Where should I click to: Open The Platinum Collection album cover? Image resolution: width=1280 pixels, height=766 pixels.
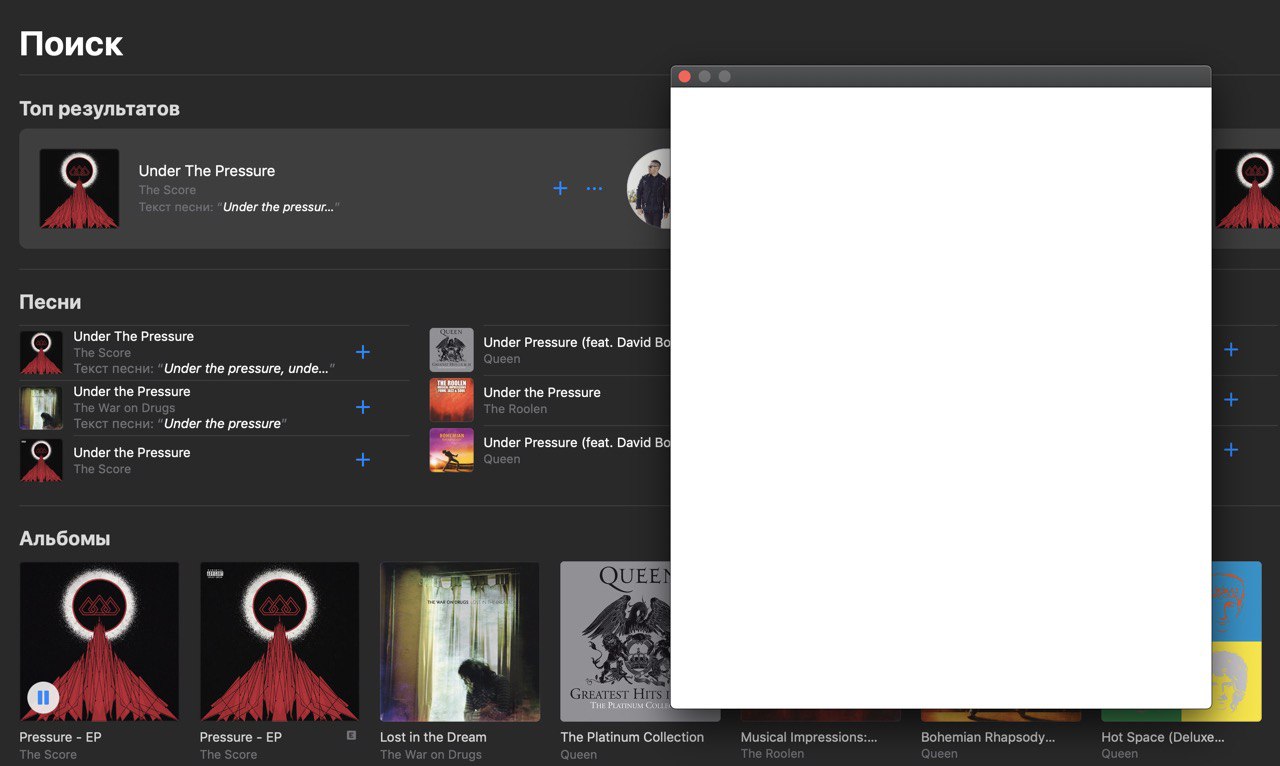615,642
